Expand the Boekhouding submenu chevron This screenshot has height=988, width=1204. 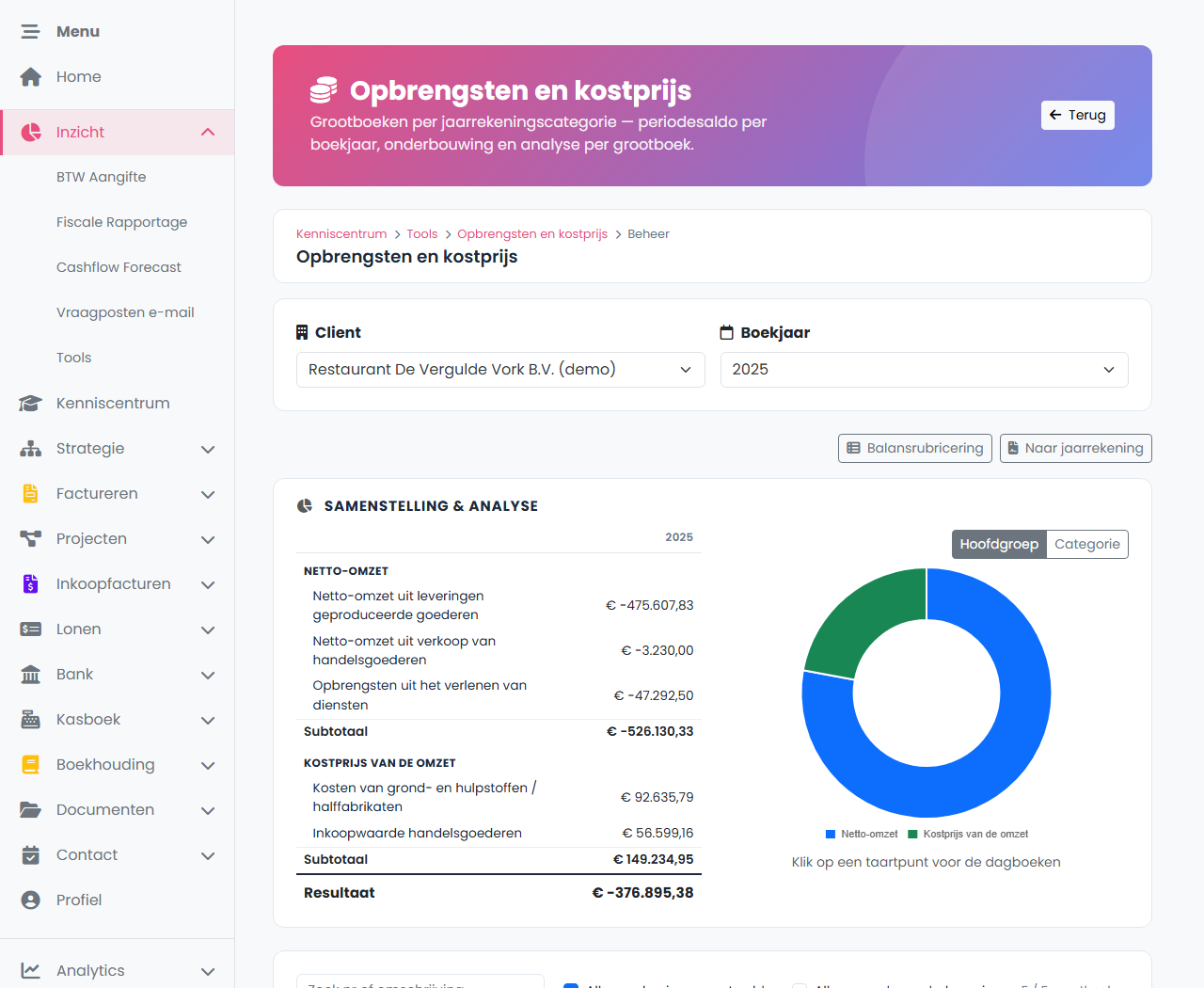(x=208, y=766)
